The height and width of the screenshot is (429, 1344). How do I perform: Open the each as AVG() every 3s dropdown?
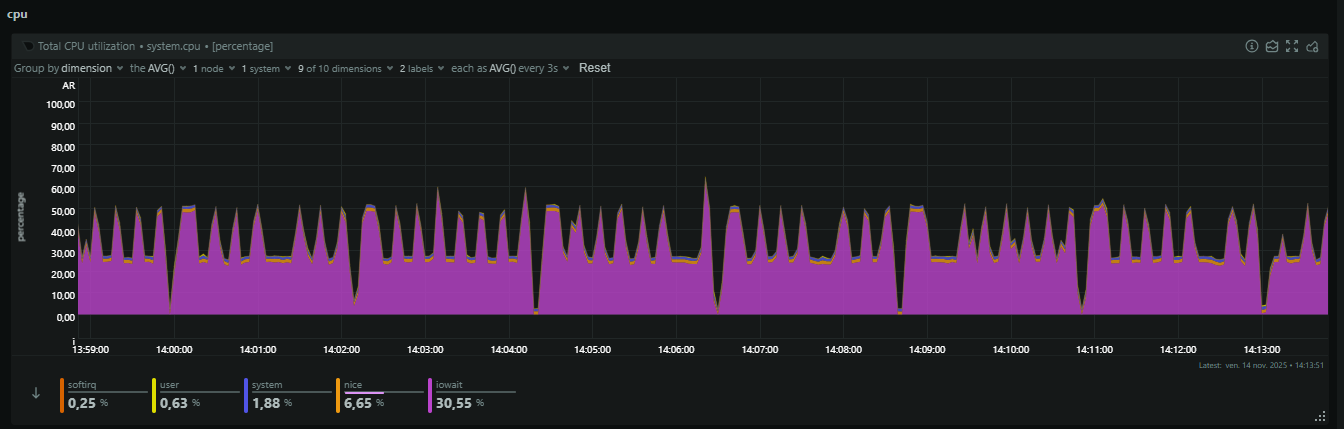[510, 68]
